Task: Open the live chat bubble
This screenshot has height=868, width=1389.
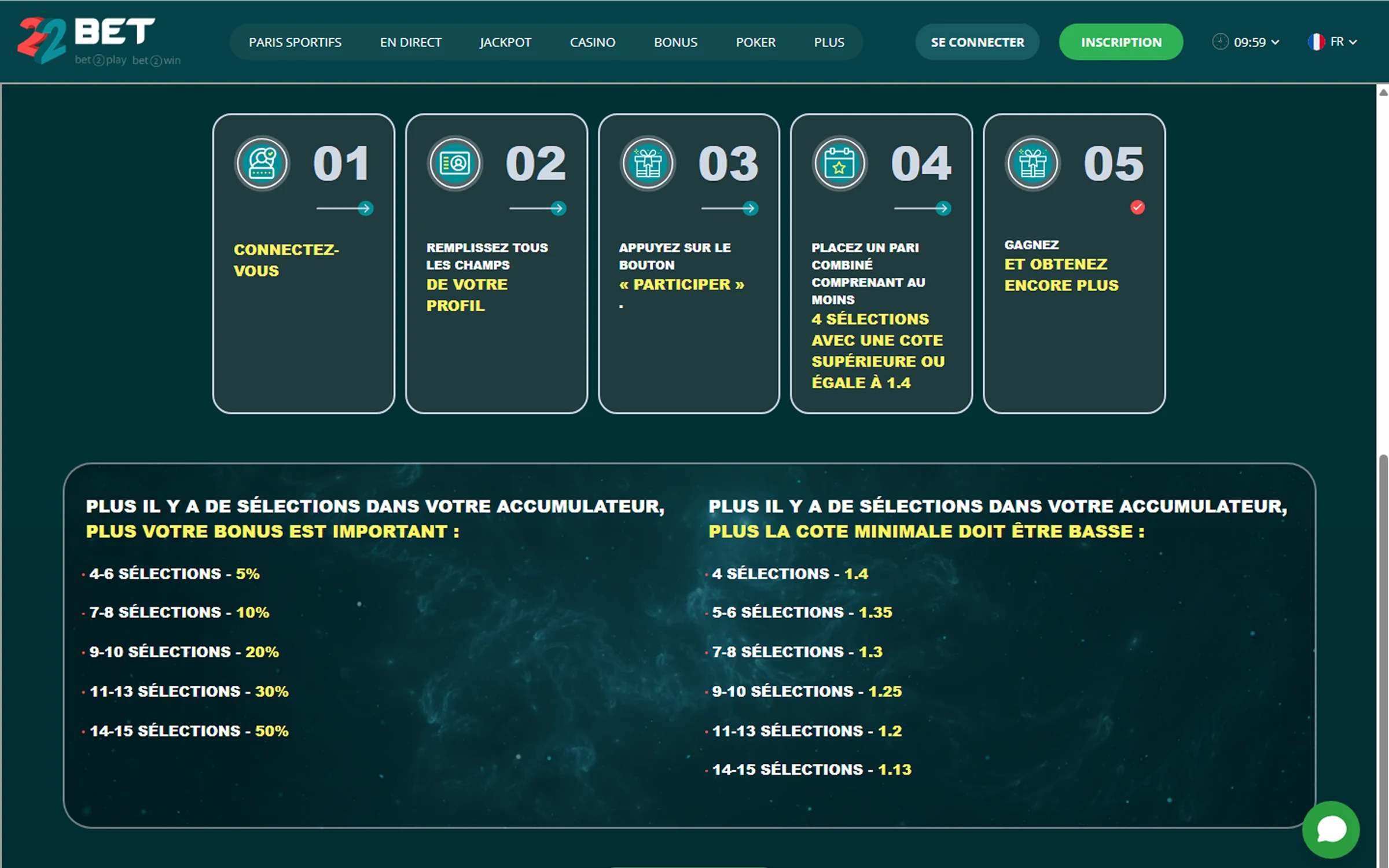Action: [1331, 829]
